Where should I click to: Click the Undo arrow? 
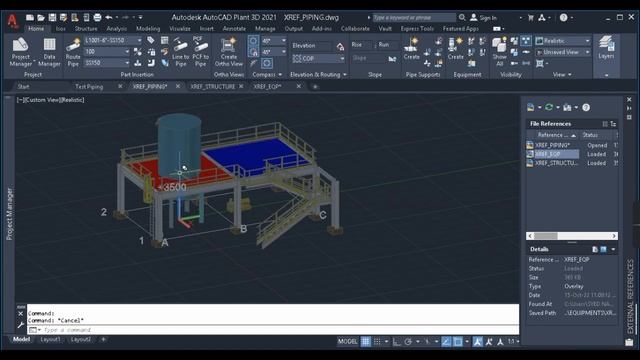109,18
